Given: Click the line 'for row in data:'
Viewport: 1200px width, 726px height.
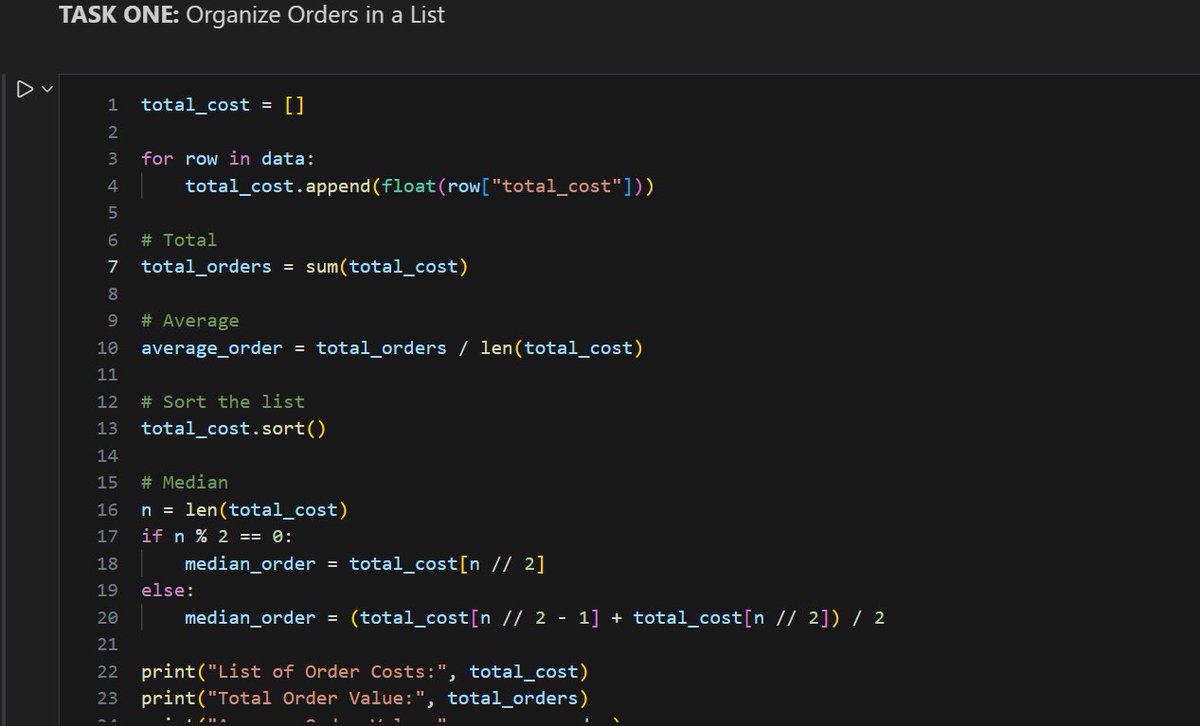Looking at the screenshot, I should pos(229,159).
